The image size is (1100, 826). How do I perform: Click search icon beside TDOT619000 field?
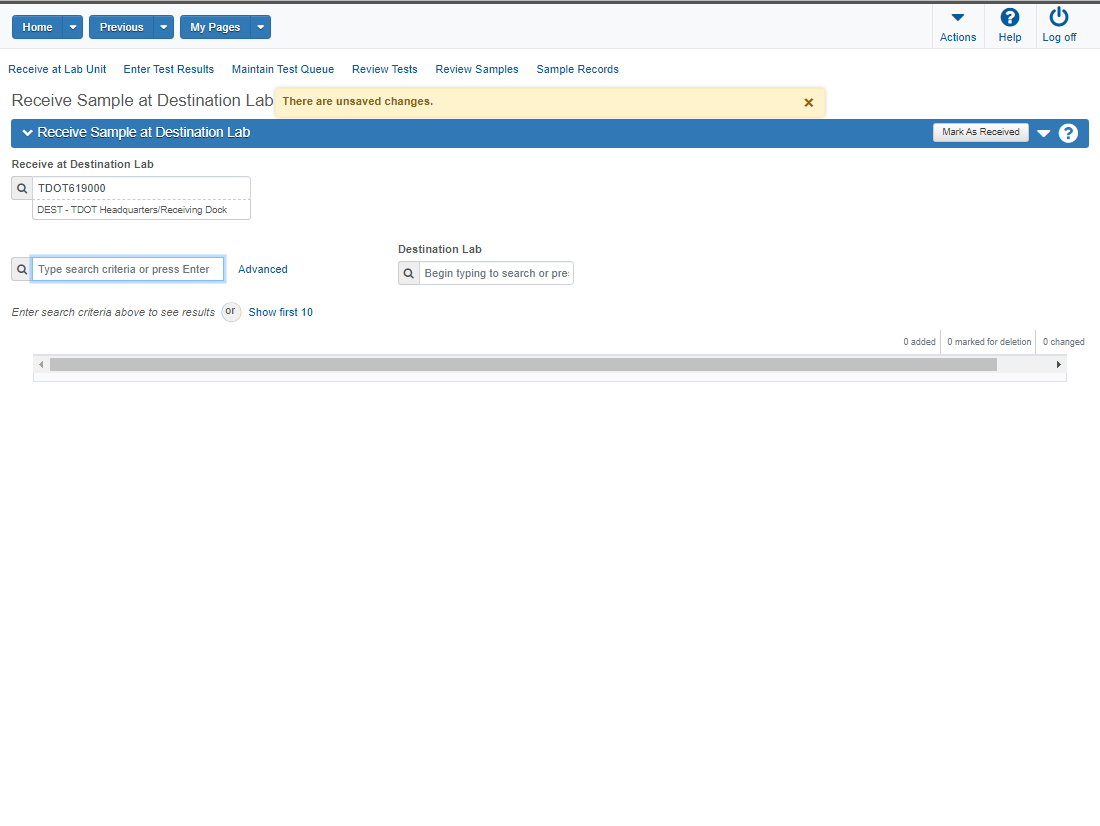22,188
